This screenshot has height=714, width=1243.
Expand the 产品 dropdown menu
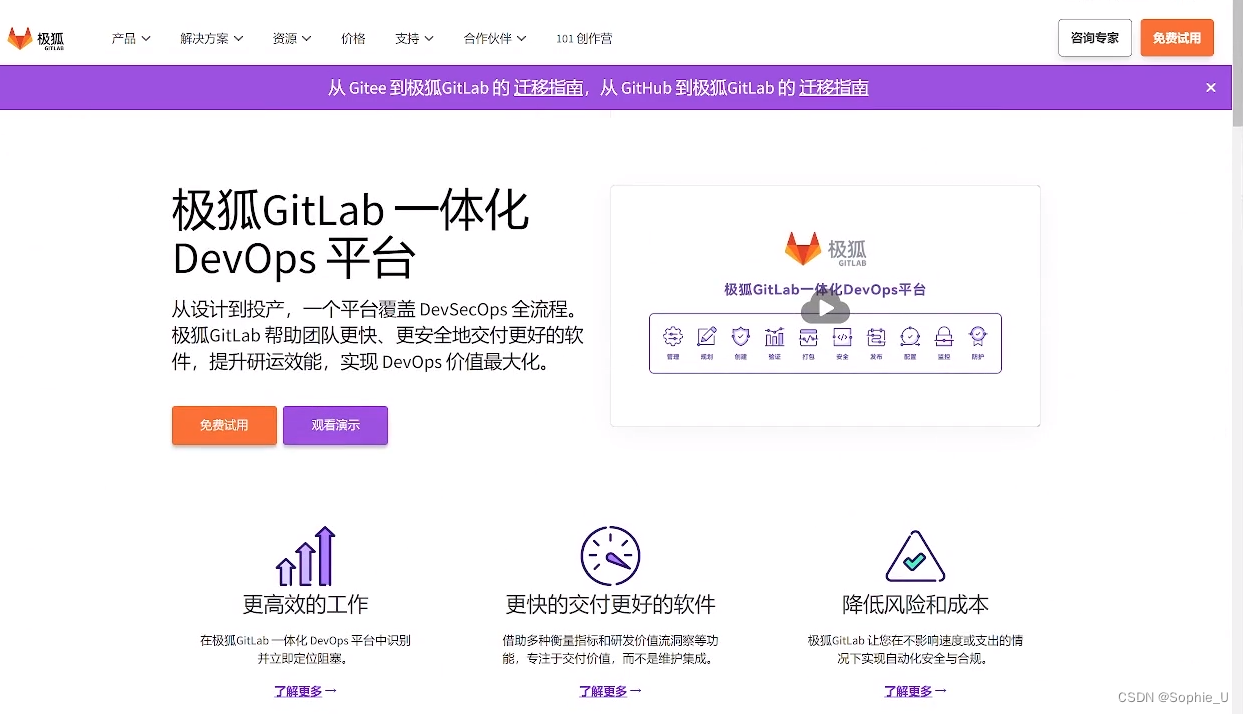(131, 39)
